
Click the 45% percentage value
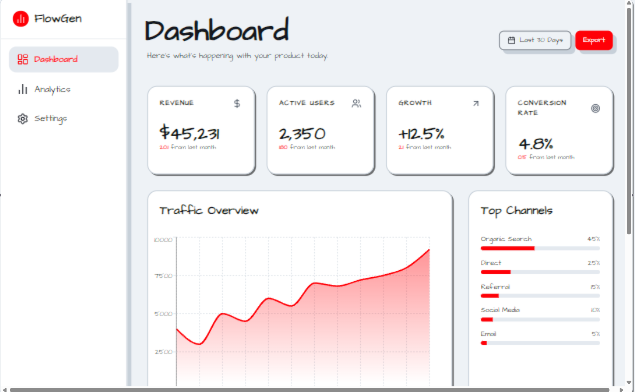pyautogui.click(x=594, y=239)
